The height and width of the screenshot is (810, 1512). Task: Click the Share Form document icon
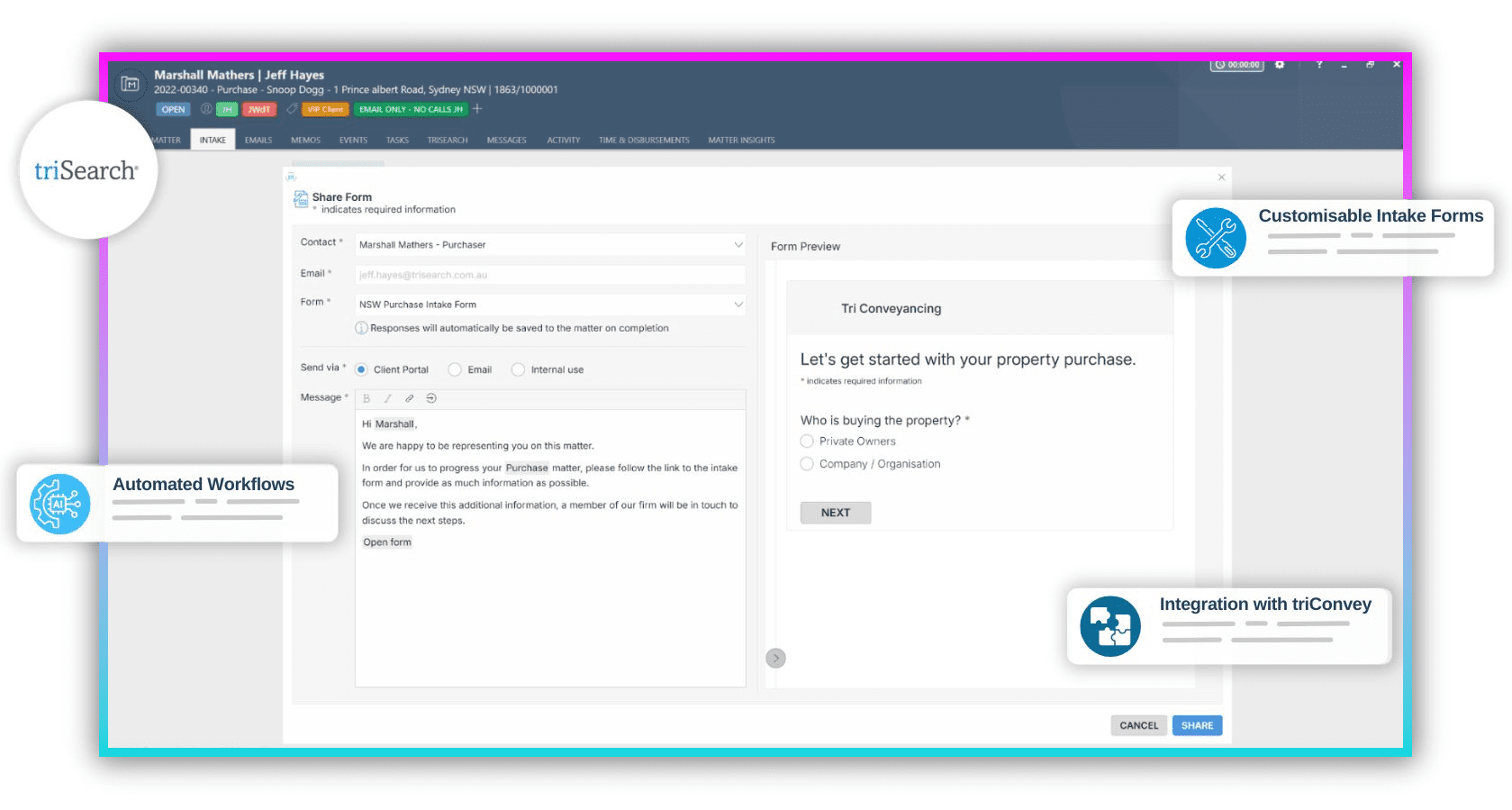[x=301, y=200]
